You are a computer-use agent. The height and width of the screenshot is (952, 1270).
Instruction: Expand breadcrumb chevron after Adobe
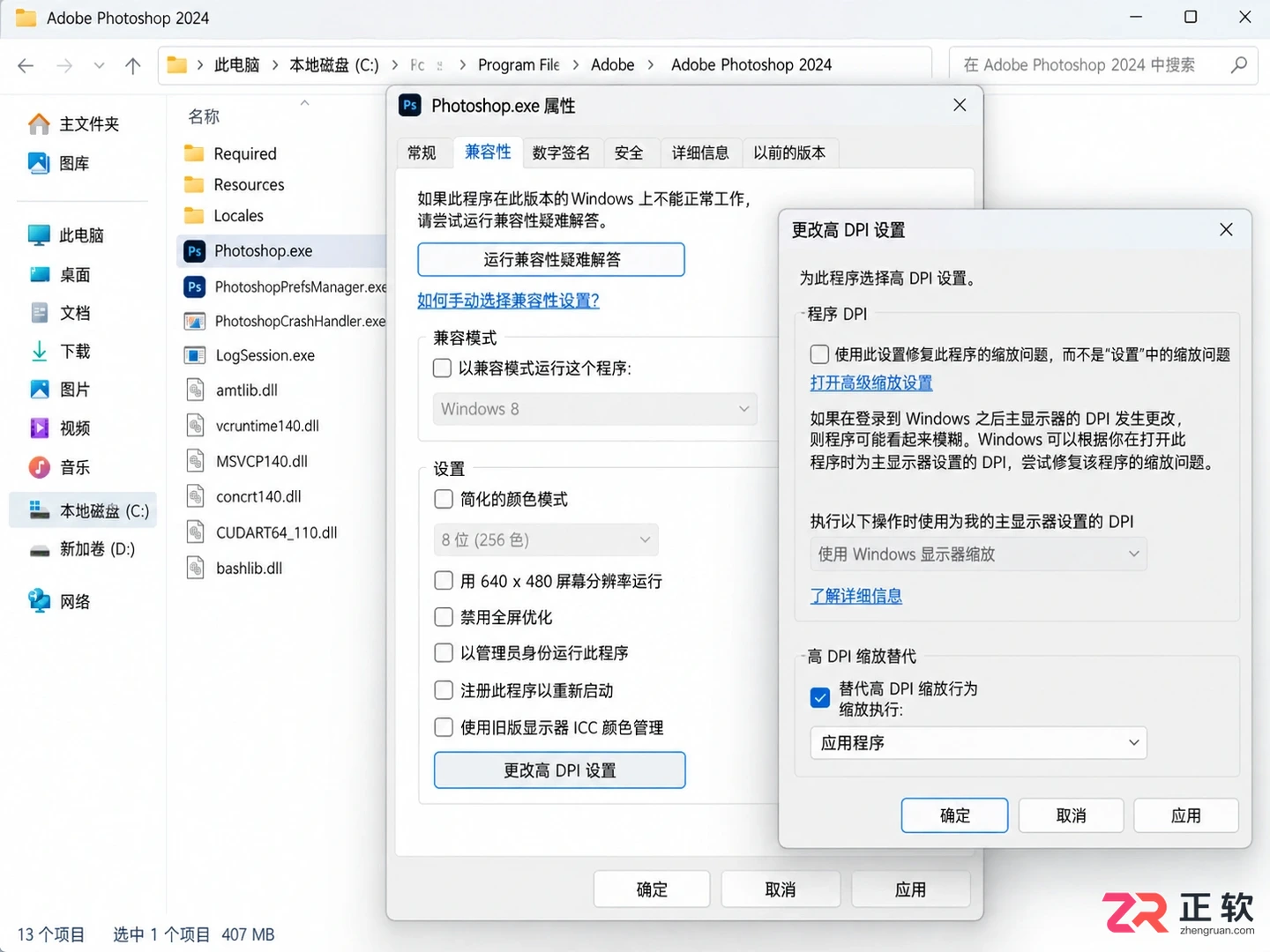tap(651, 65)
